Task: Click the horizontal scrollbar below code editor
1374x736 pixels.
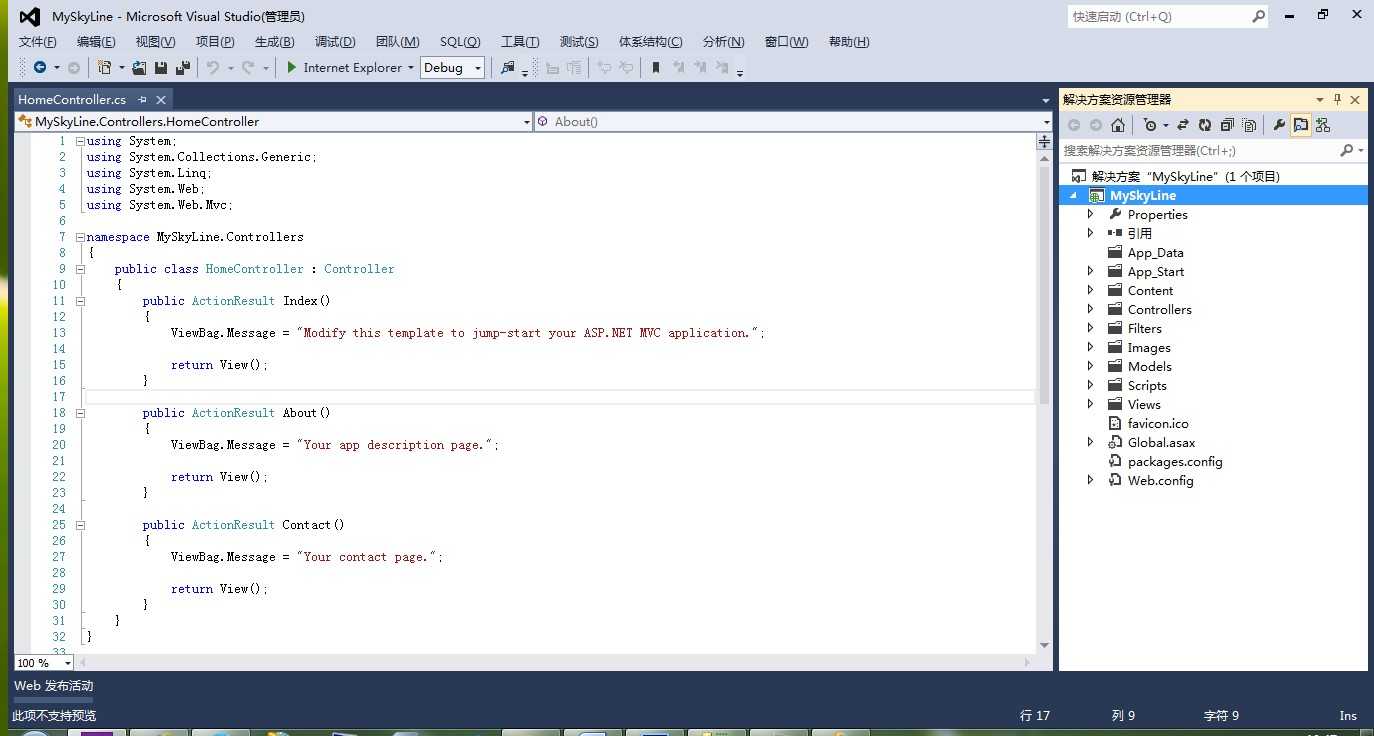Action: click(x=553, y=662)
